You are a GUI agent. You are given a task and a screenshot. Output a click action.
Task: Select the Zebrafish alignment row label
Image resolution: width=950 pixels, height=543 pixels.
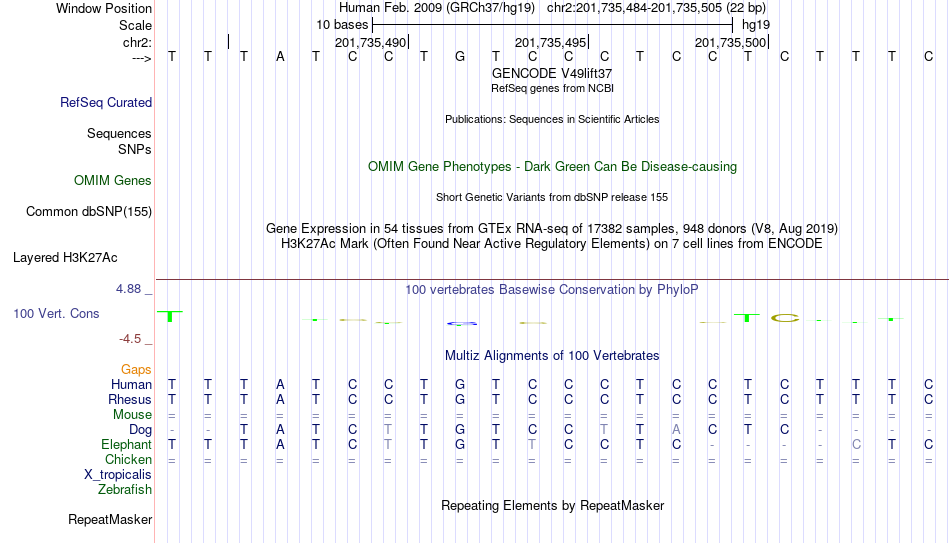click(125, 489)
